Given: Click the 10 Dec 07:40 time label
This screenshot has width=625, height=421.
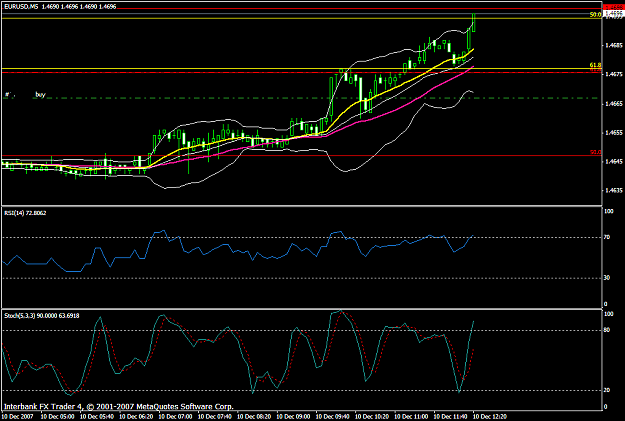Looking at the screenshot, I should pos(215,417).
